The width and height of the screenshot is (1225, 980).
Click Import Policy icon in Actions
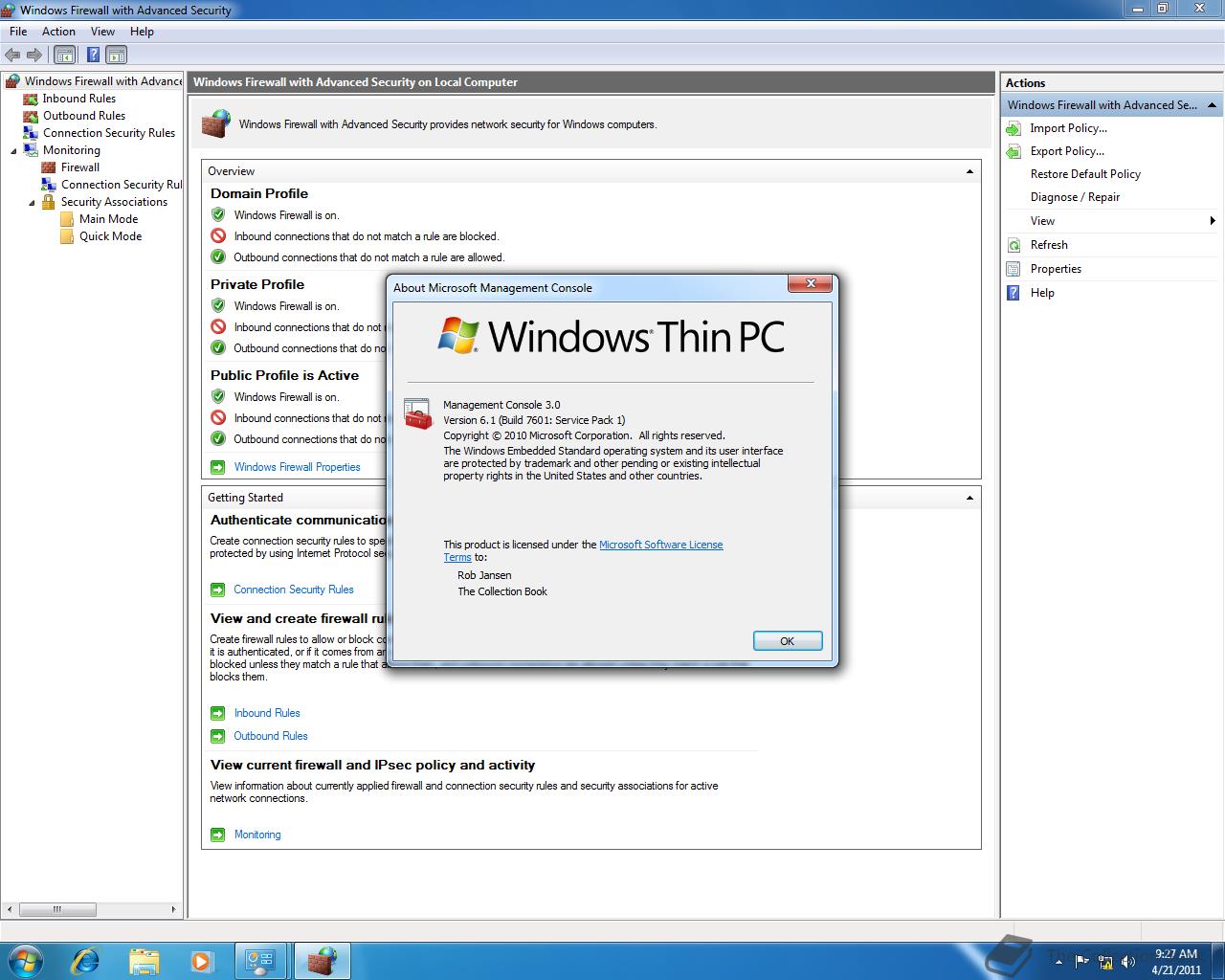tap(1013, 128)
